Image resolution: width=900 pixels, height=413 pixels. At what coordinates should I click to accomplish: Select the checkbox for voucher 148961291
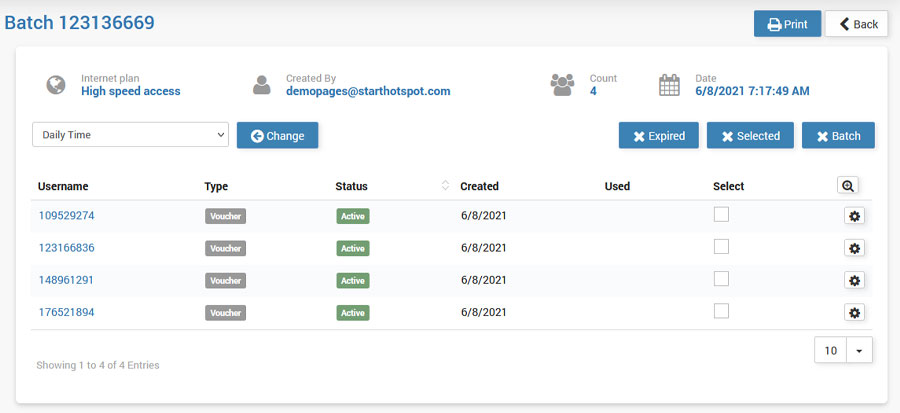tap(721, 279)
